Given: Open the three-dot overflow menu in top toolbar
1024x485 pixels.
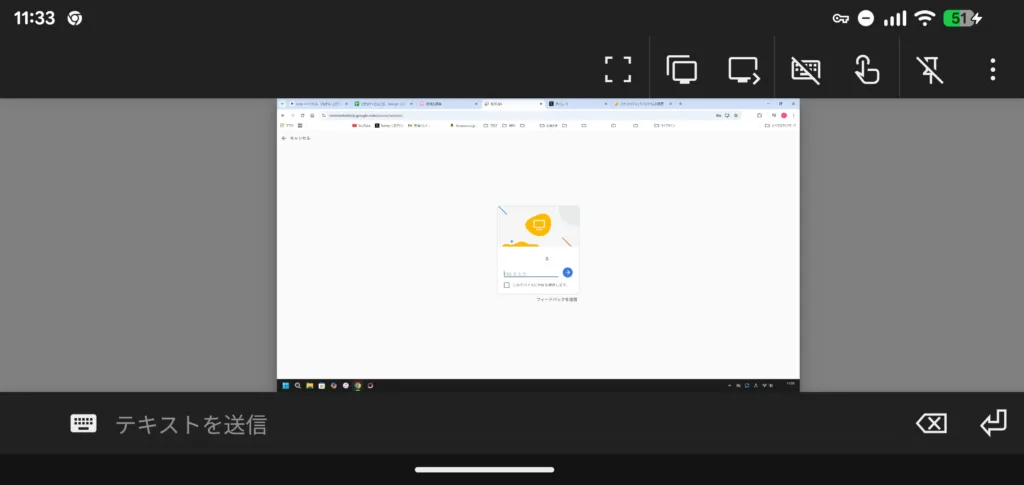Looking at the screenshot, I should [x=992, y=69].
